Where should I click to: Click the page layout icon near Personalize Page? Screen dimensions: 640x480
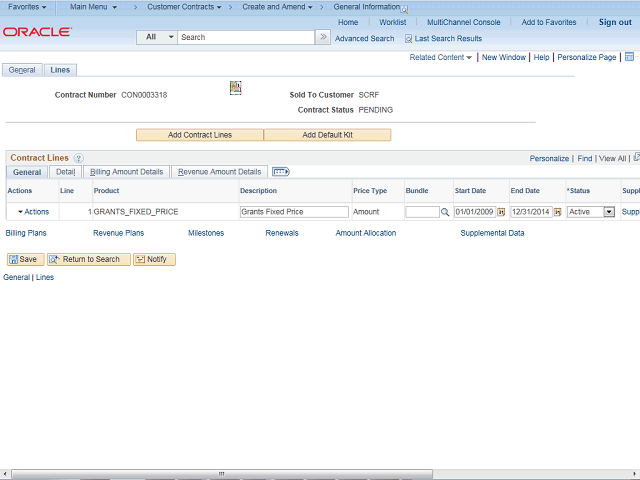tap(629, 57)
